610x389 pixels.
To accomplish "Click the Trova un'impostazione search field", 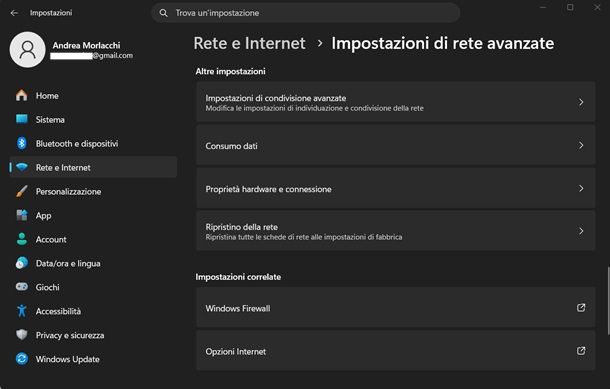I will [x=306, y=13].
